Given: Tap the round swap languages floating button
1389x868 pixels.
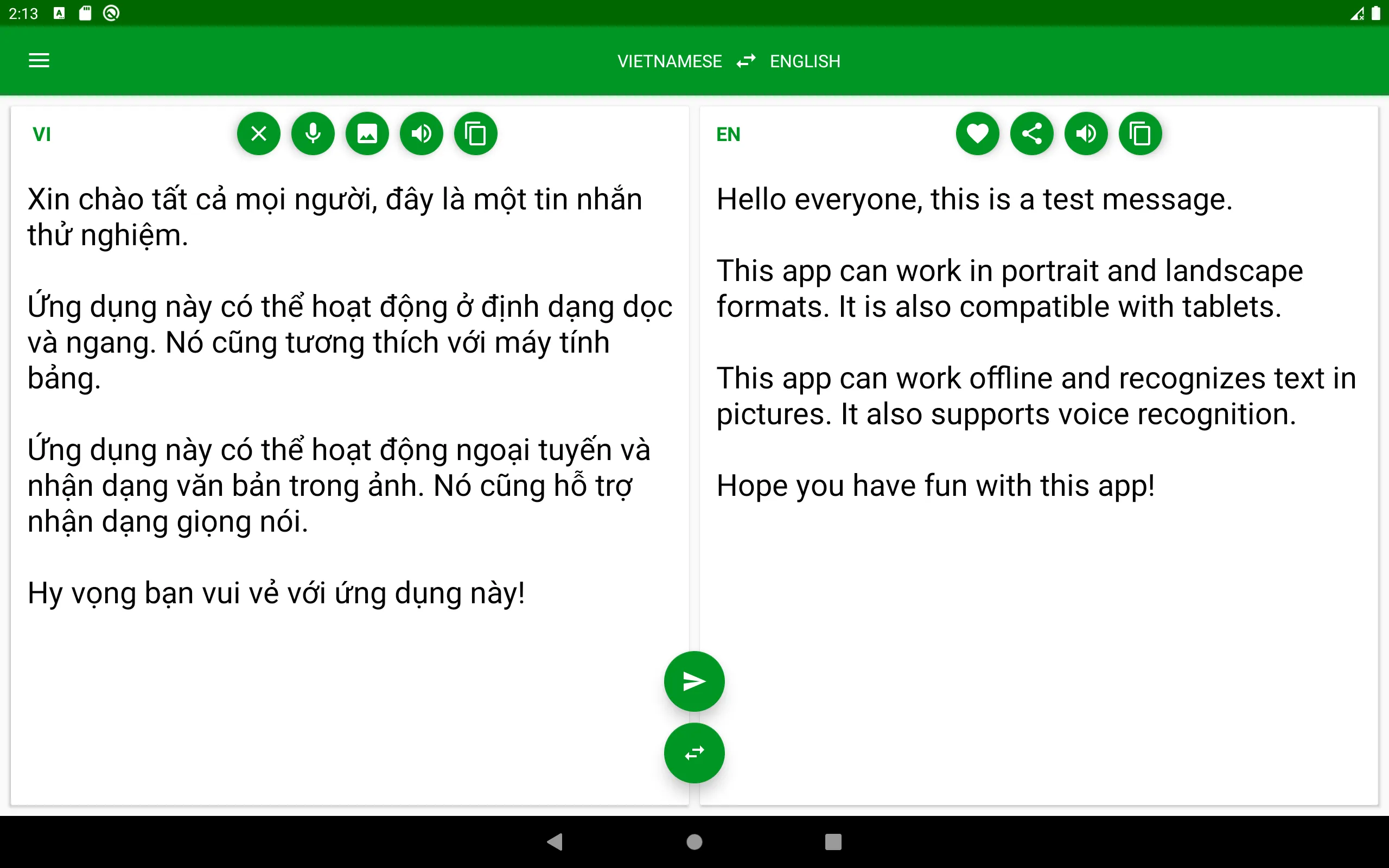Looking at the screenshot, I should pyautogui.click(x=694, y=752).
